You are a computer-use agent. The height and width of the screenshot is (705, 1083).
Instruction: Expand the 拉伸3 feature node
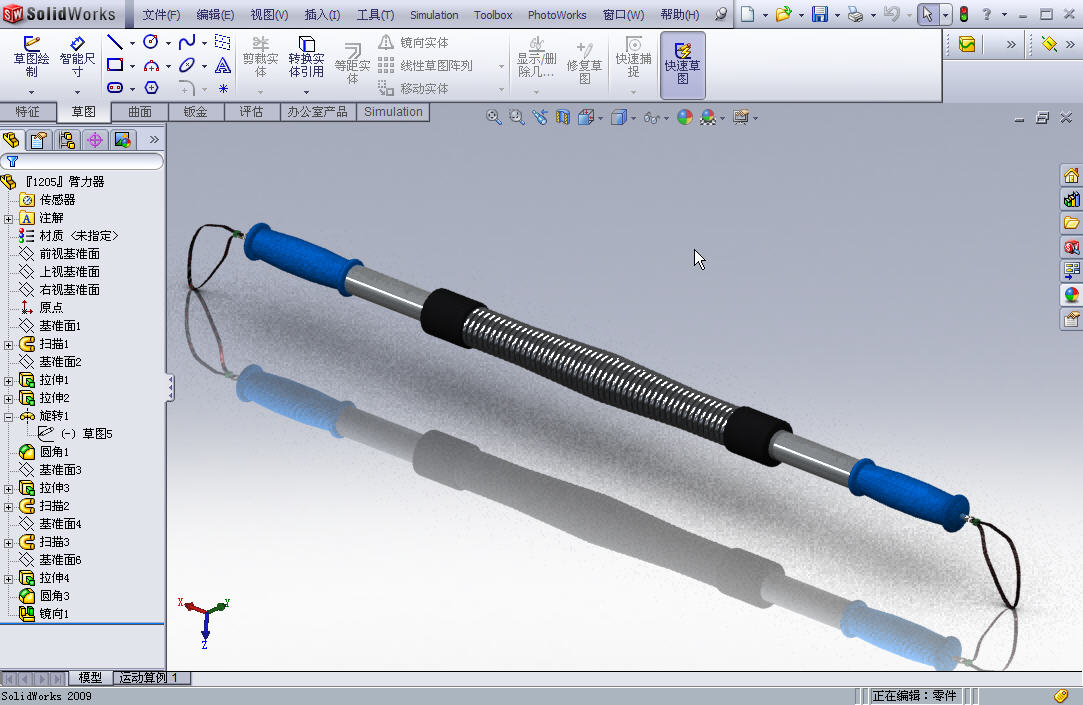[8, 488]
